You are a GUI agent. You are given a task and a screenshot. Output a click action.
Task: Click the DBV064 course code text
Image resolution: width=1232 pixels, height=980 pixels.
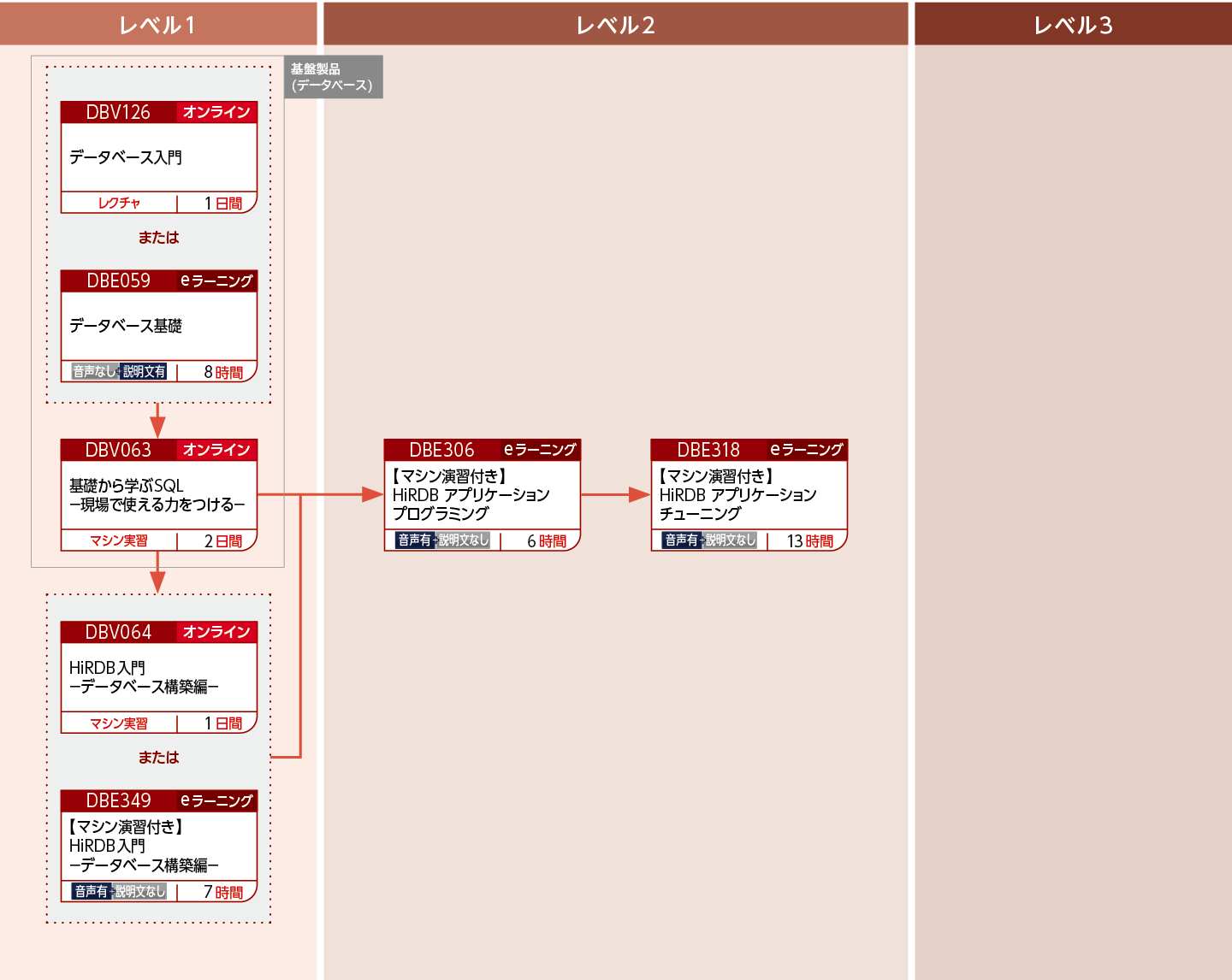(118, 632)
